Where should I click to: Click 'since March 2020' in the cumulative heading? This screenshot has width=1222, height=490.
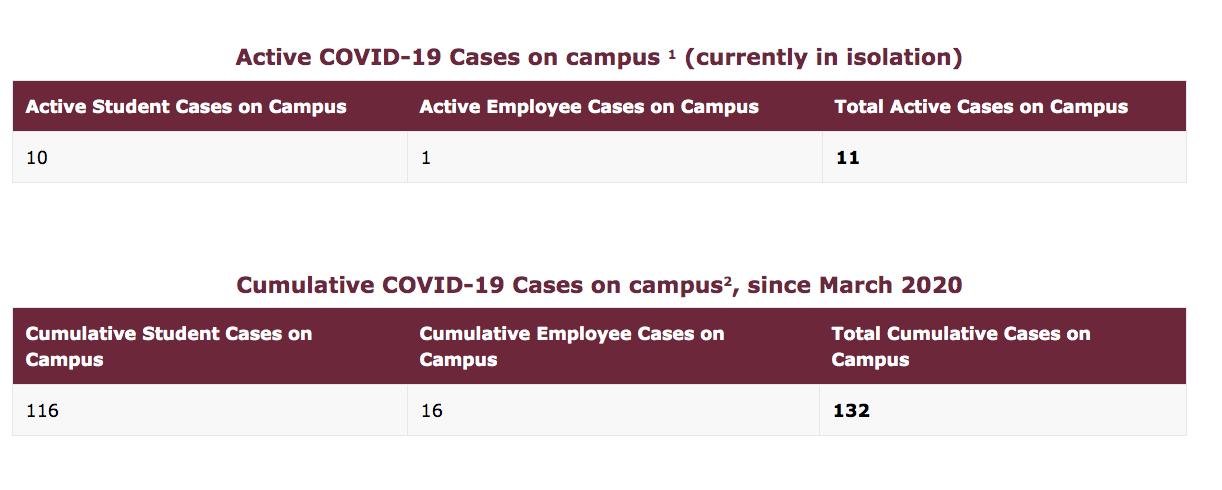(x=854, y=286)
